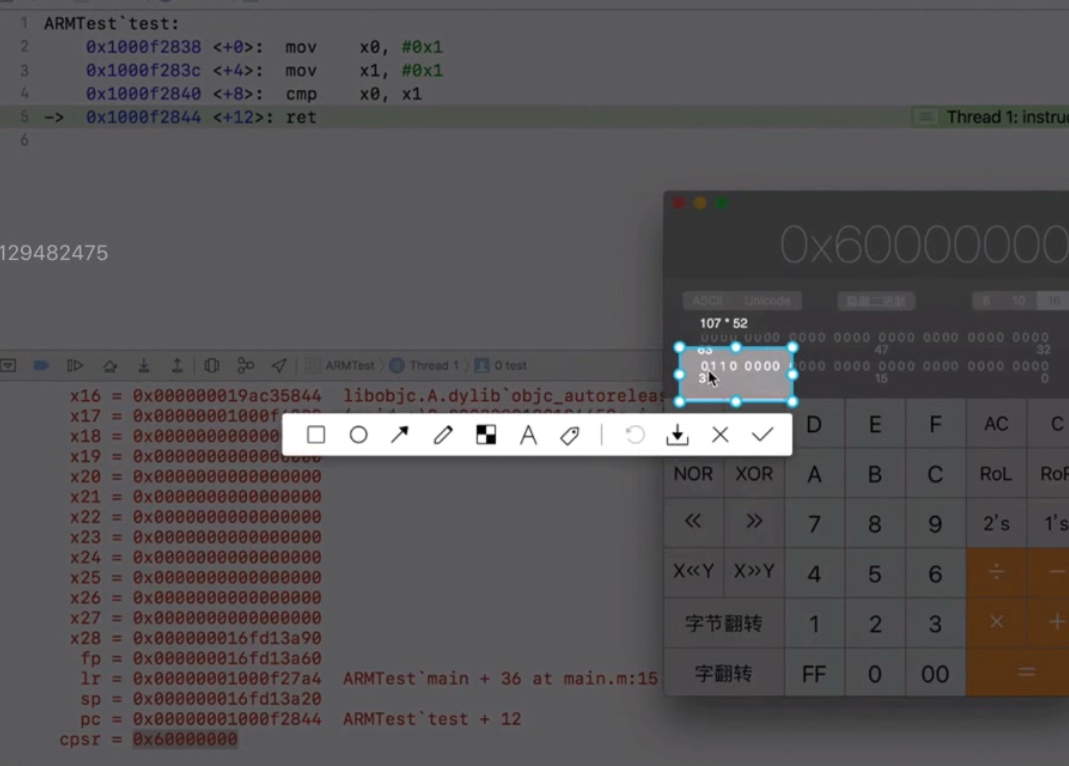The image size is (1069, 766).
Task: Cancel the screenshot with X icon
Action: (720, 435)
